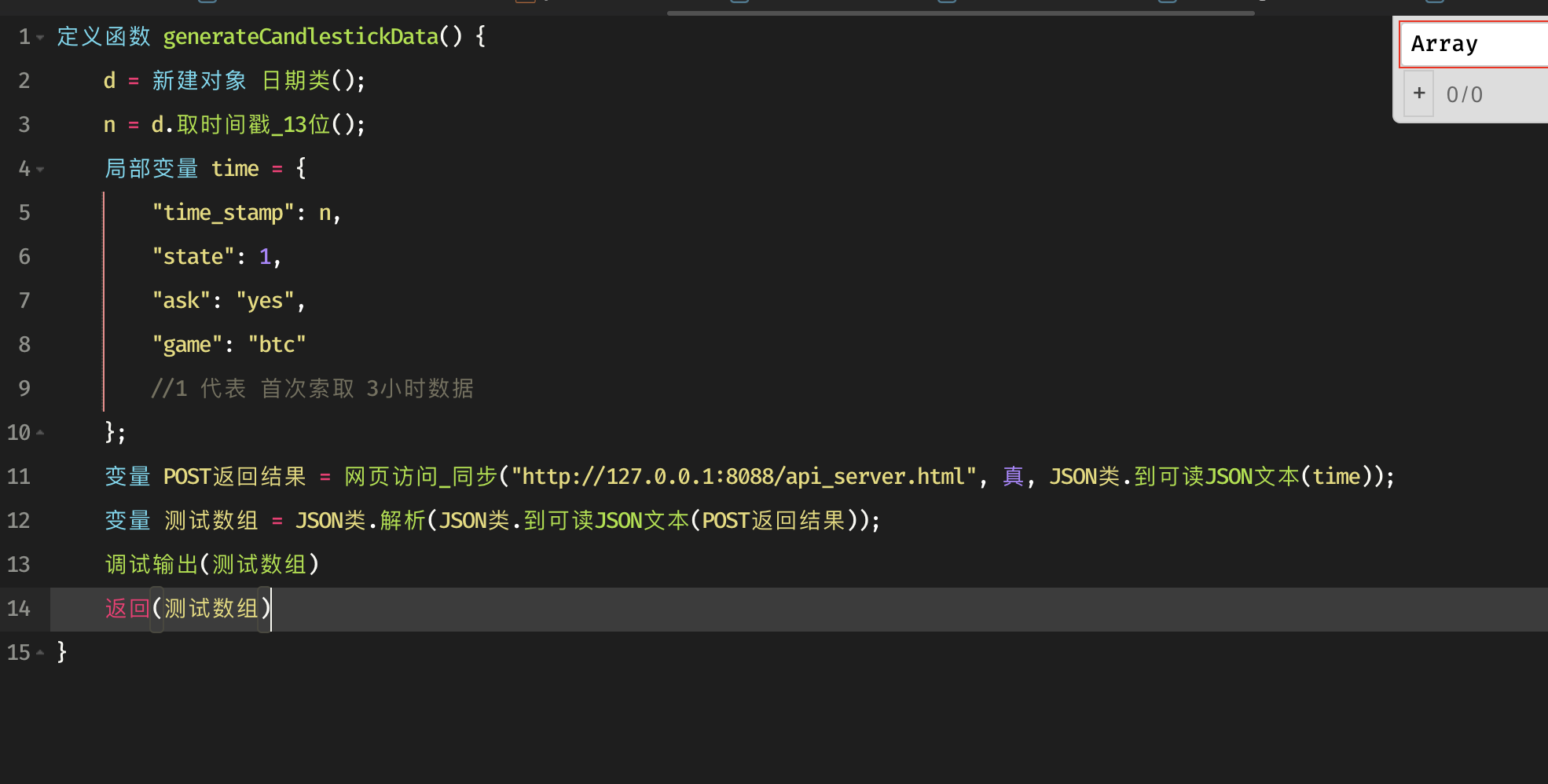The width and height of the screenshot is (1548, 784).
Task: Click the horizontal scrollbar above the editor
Action: [x=960, y=13]
